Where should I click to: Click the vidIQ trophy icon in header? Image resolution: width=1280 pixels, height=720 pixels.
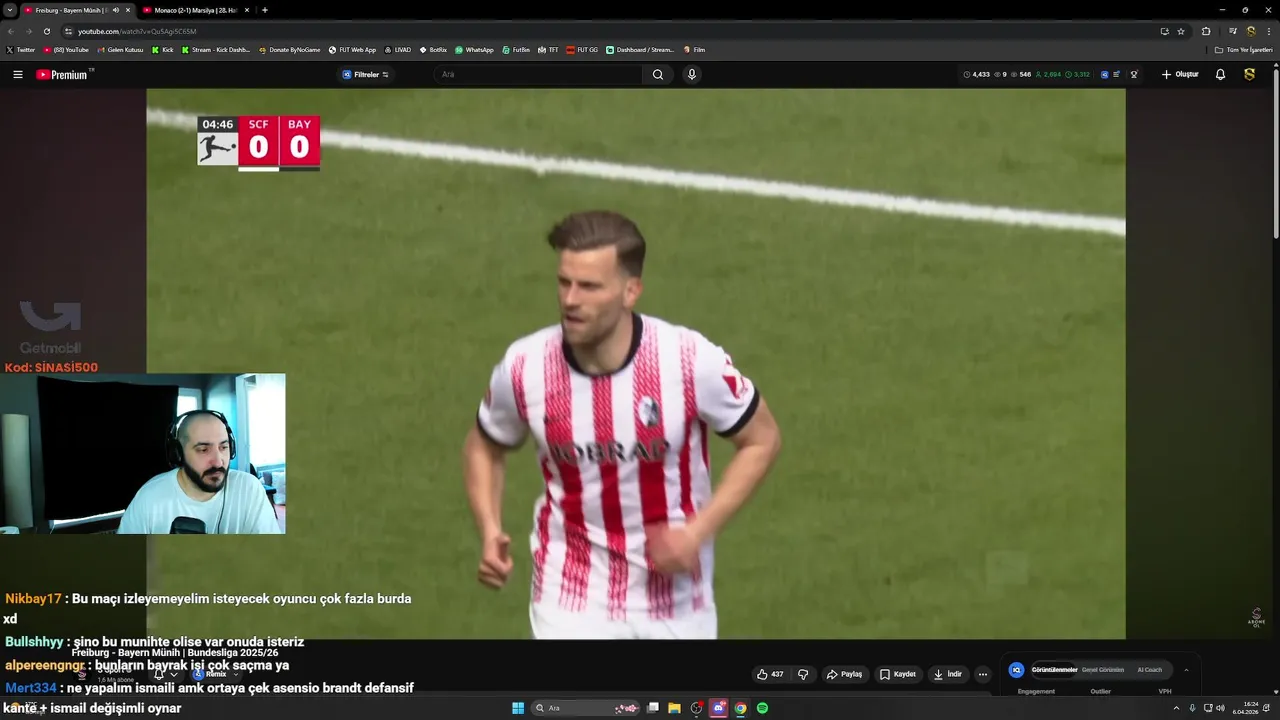coord(1134,75)
